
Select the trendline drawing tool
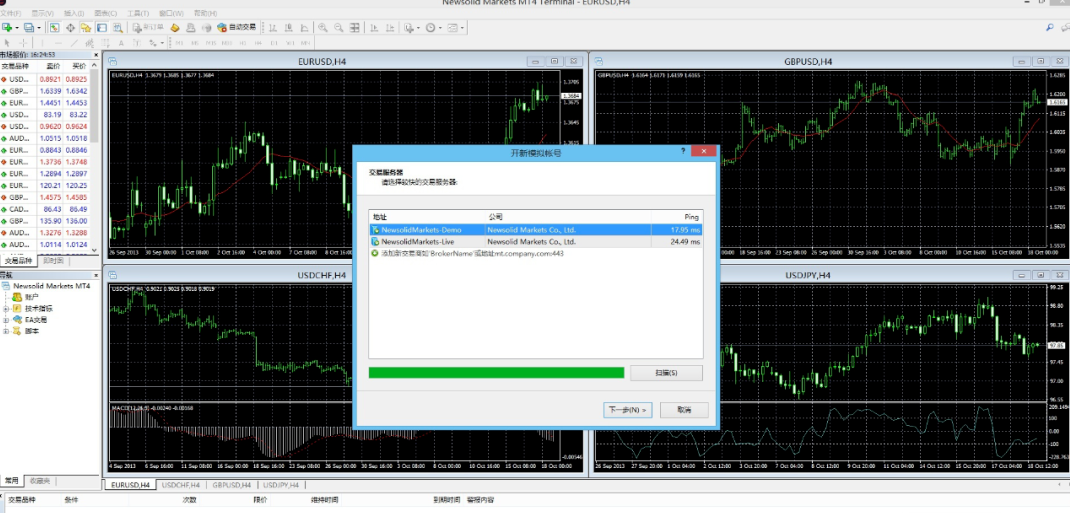click(x=74, y=43)
